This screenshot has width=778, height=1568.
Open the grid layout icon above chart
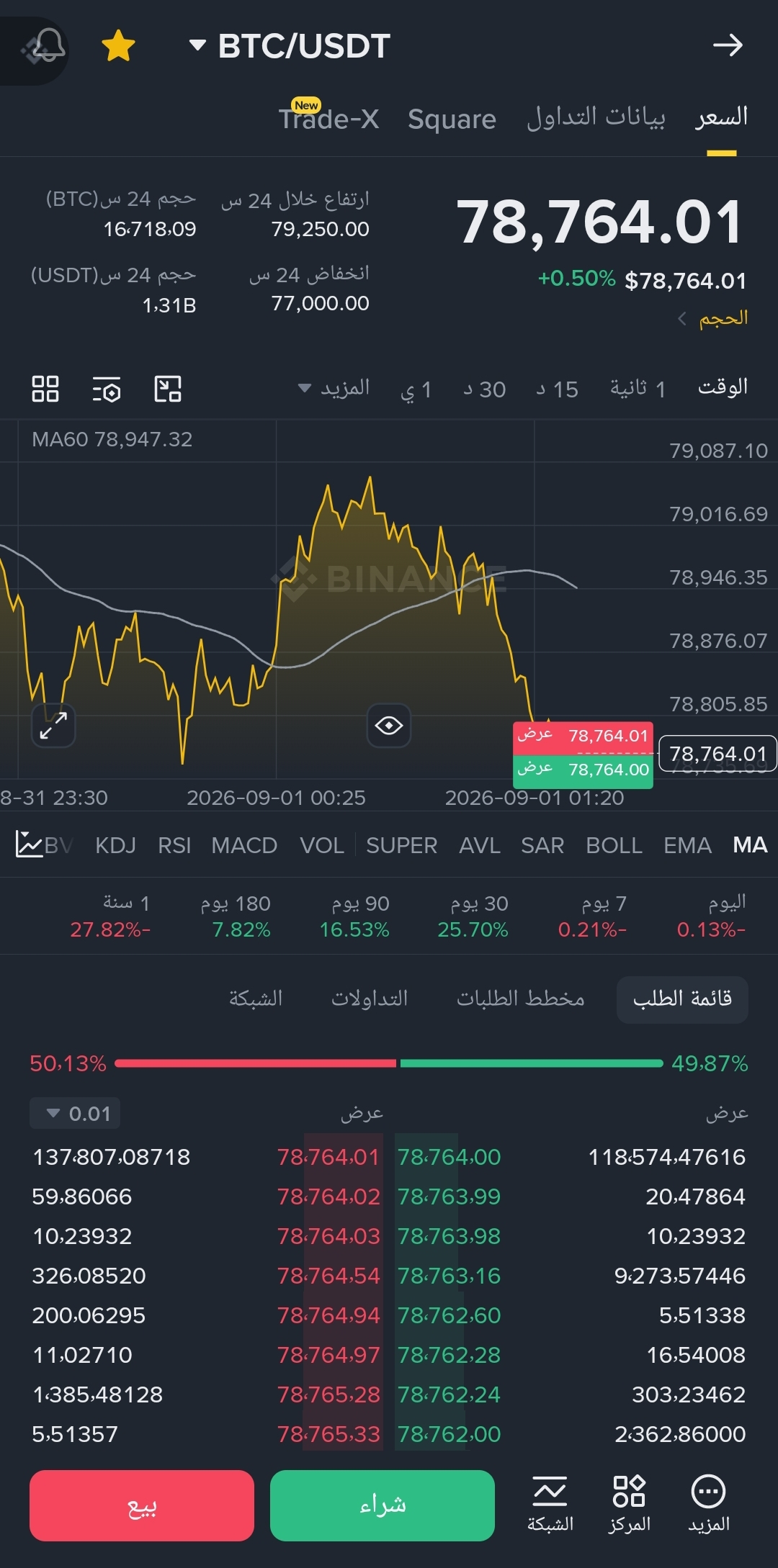(45, 389)
